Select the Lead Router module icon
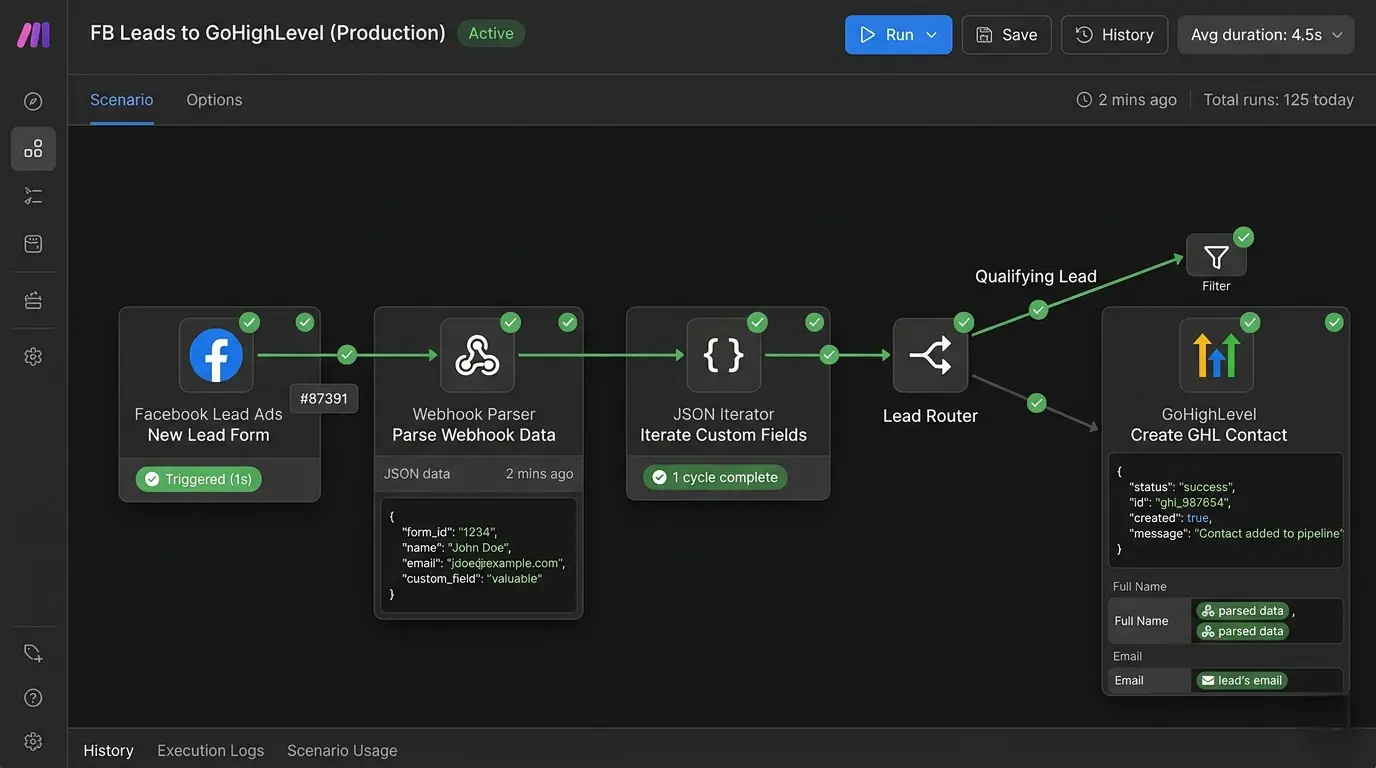Screen dimensions: 1376x768 pyautogui.click(x=930, y=355)
